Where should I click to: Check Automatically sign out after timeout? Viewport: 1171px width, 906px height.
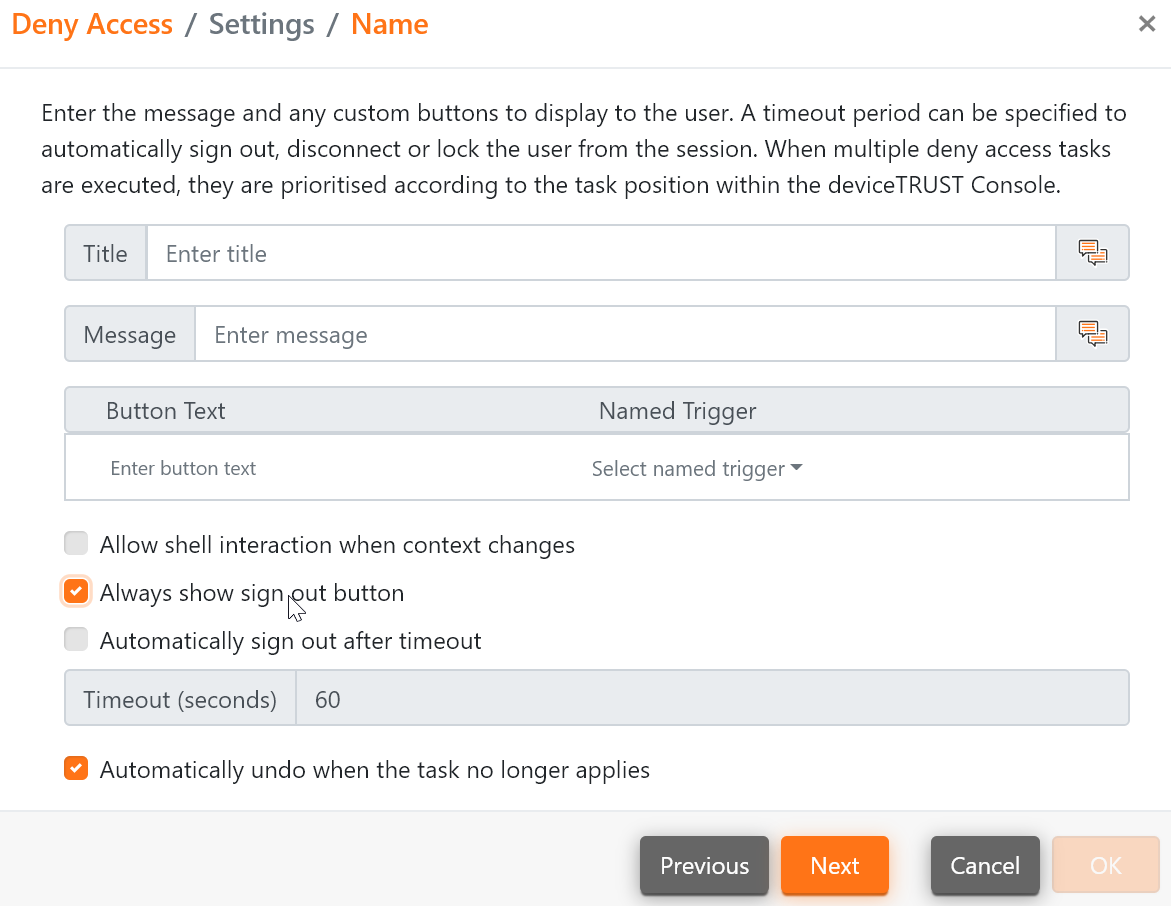tap(76, 640)
